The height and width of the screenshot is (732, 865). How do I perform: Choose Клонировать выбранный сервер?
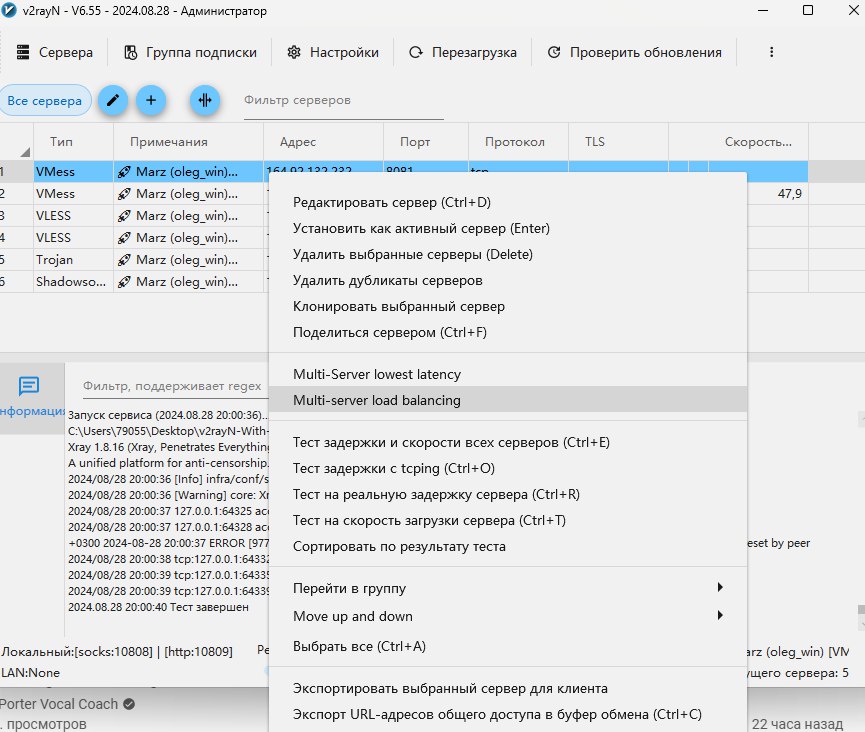tap(399, 306)
